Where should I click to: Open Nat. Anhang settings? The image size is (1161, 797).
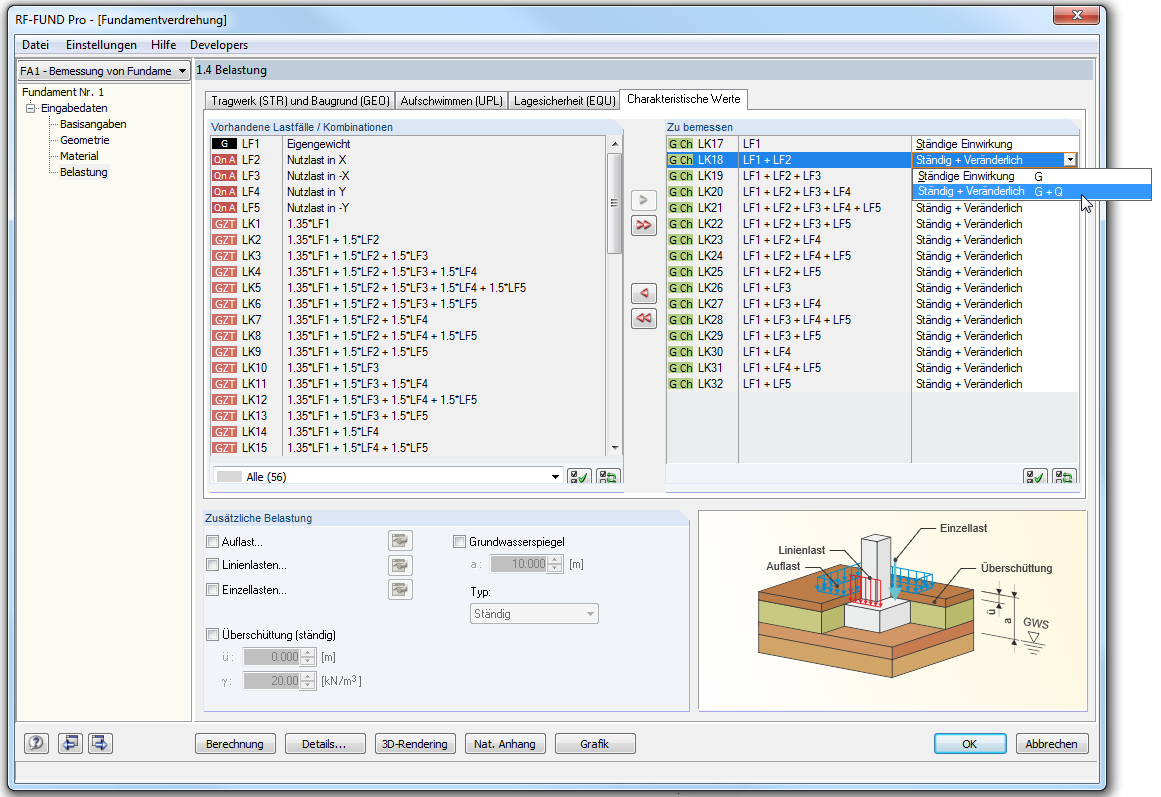click(x=505, y=744)
